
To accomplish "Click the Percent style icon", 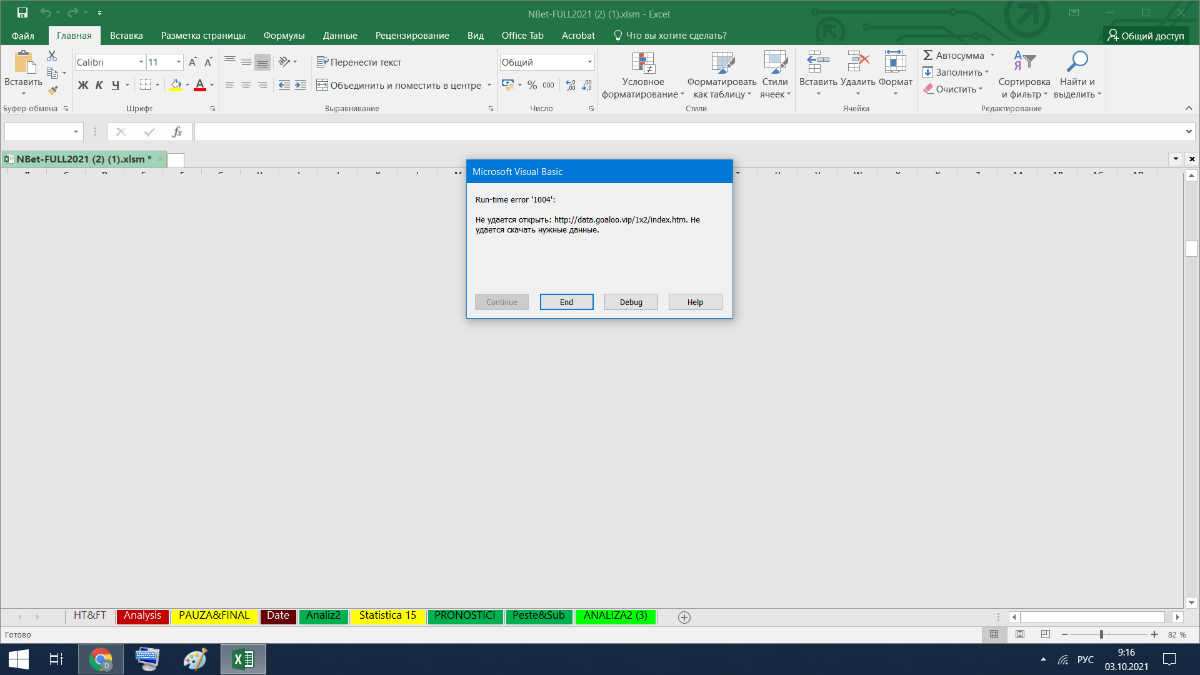I will (532, 86).
